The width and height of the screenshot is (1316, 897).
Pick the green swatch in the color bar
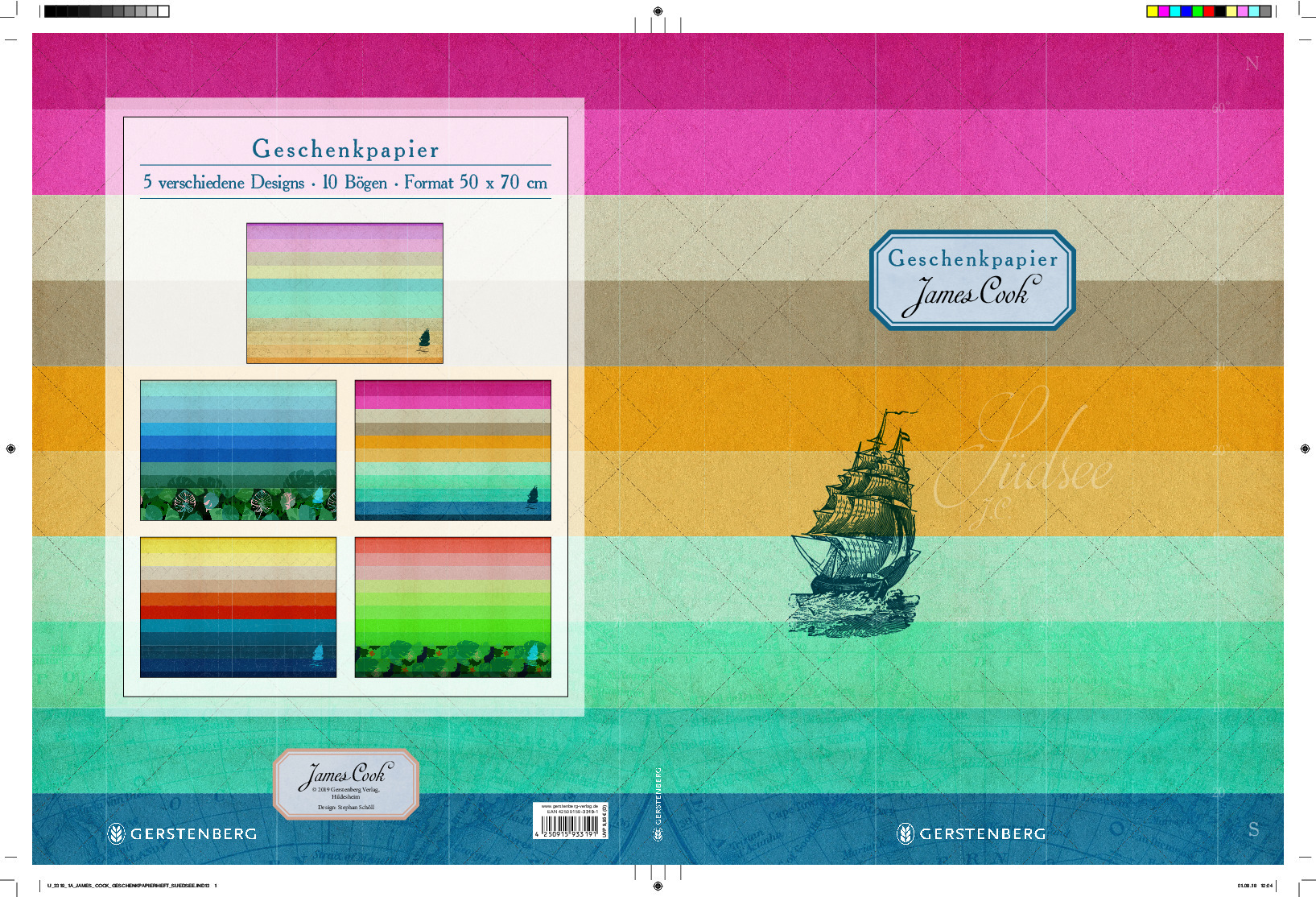tap(1198, 11)
